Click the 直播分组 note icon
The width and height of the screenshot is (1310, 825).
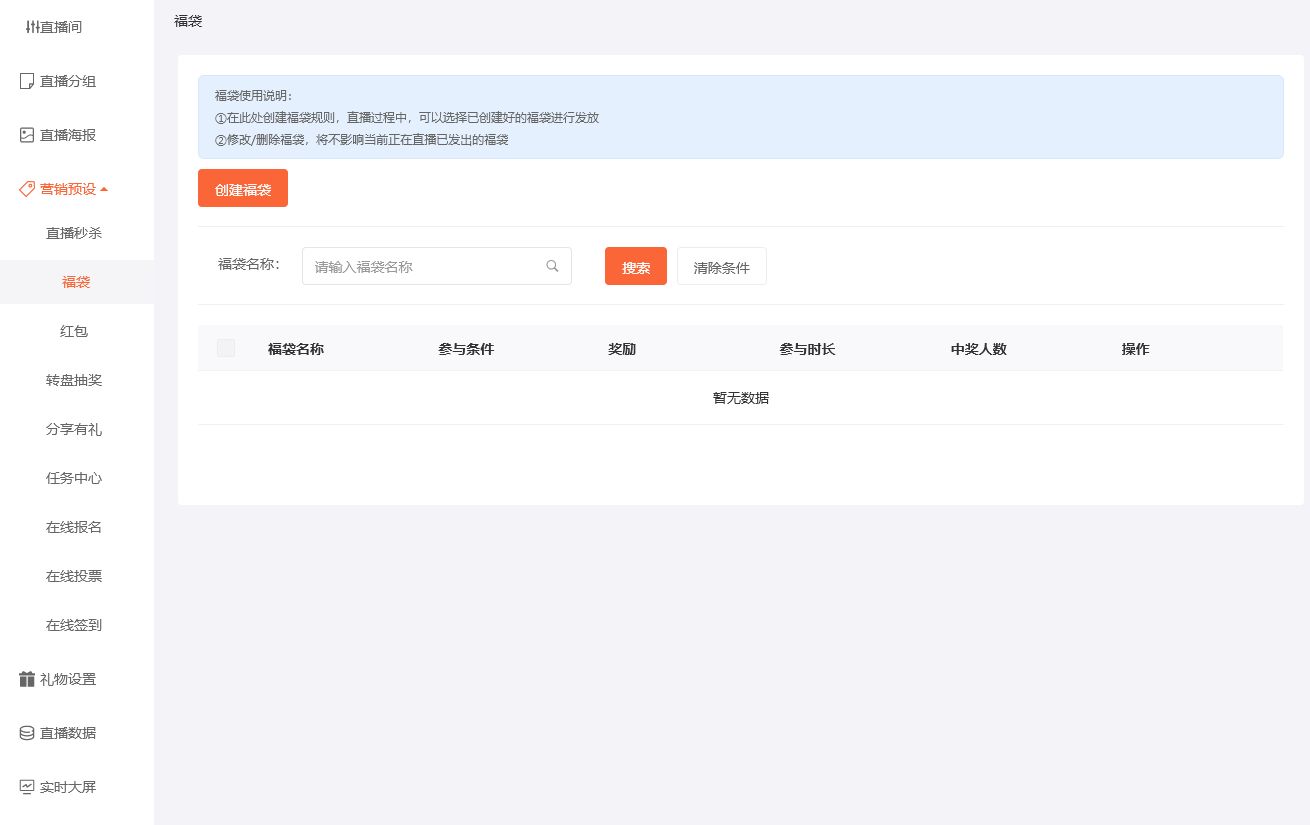(x=27, y=81)
